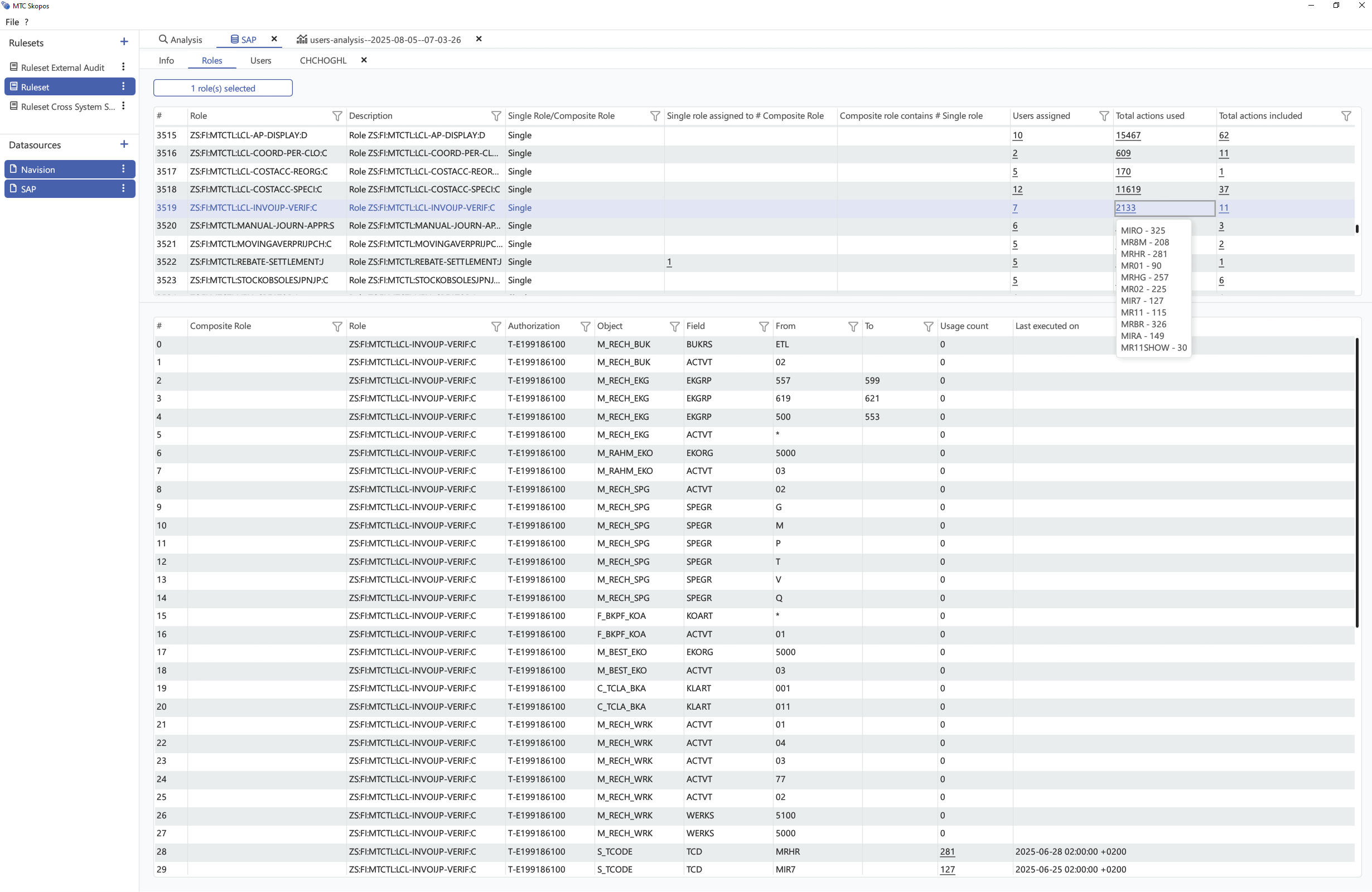The height and width of the screenshot is (892, 1372).
Task: Close the SAP tab
Action: point(274,39)
